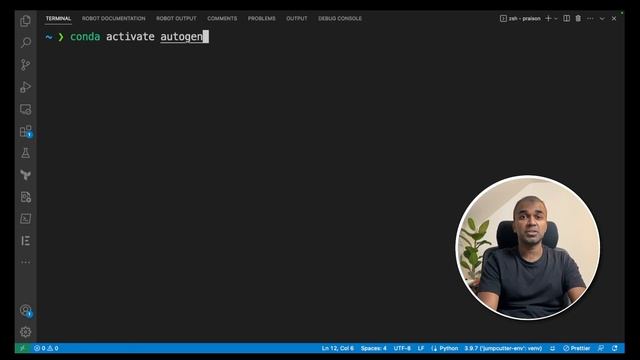The image size is (640, 360).
Task: Click the terminal-shaped sidebar icon
Action: [x=25, y=219]
